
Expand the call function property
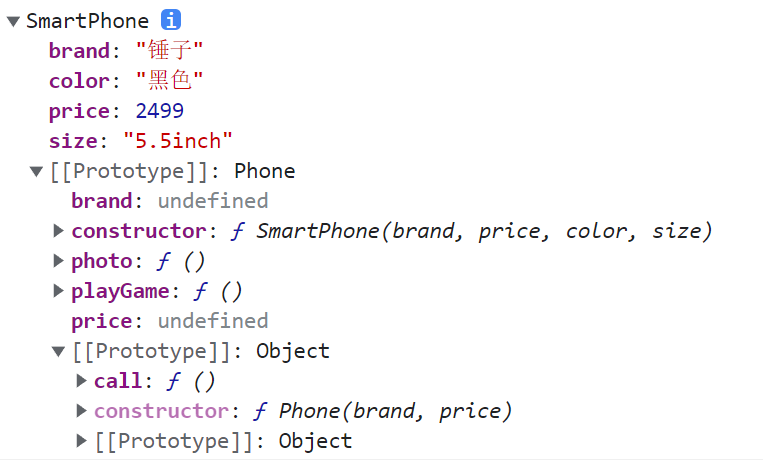point(82,381)
